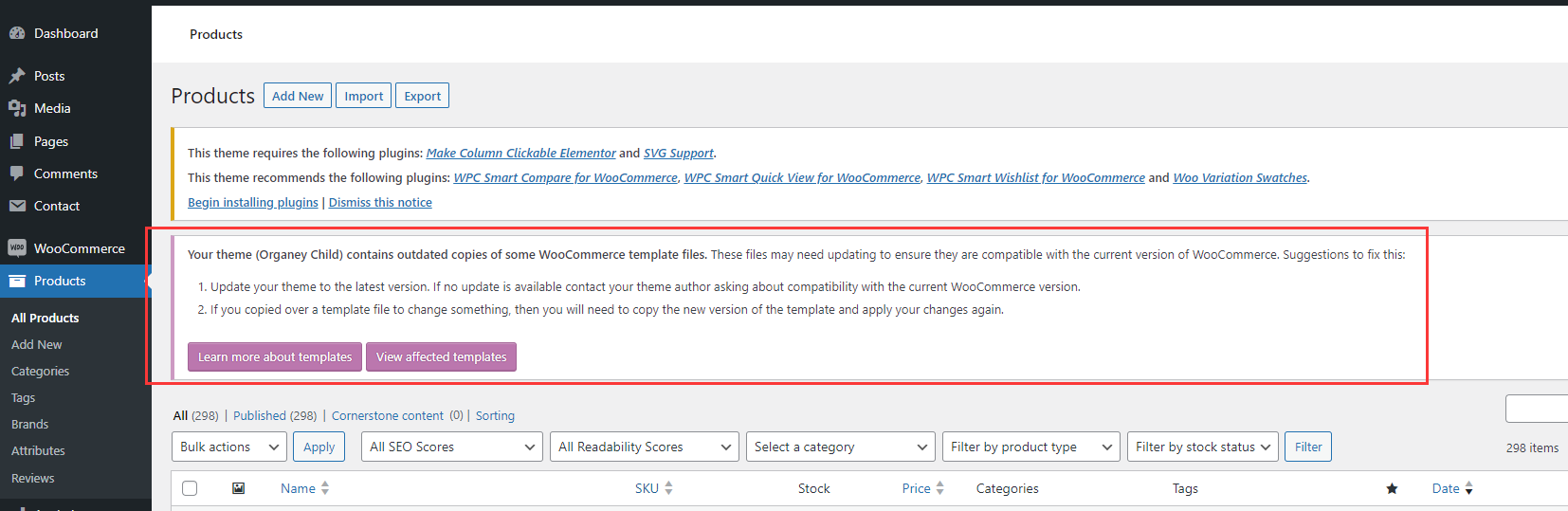Go to All Products submenu
The height and width of the screenshot is (511, 1568).
(46, 318)
